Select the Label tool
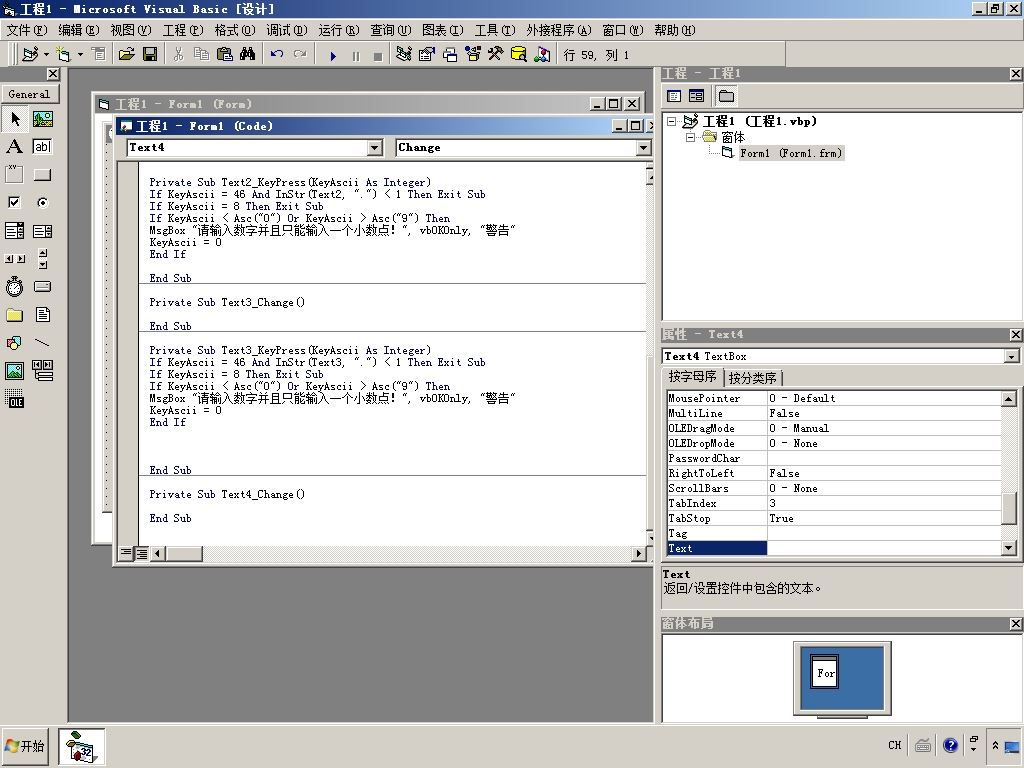The width and height of the screenshot is (1024, 768). click(x=14, y=147)
